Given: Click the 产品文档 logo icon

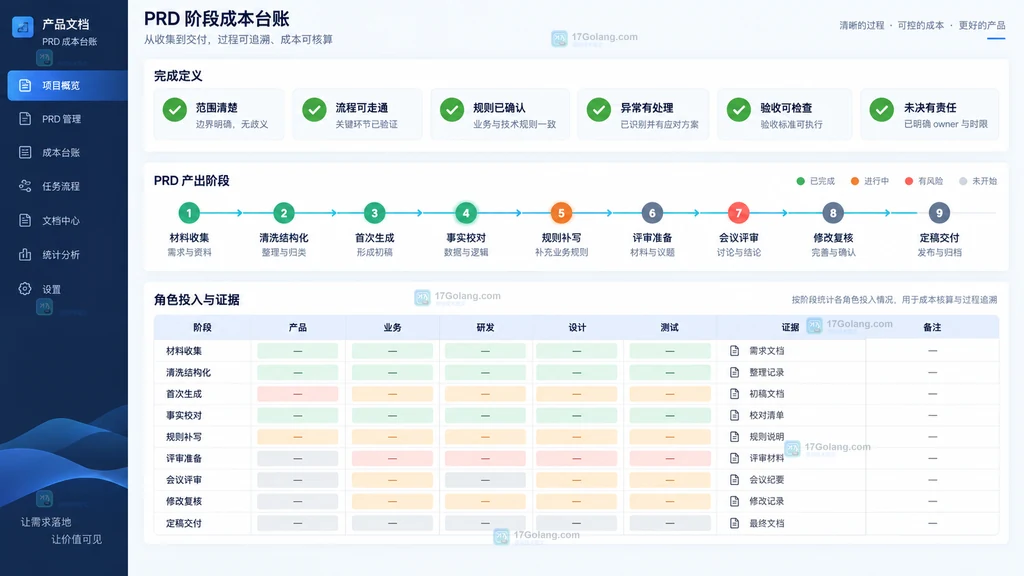Looking at the screenshot, I should click(x=23, y=27).
